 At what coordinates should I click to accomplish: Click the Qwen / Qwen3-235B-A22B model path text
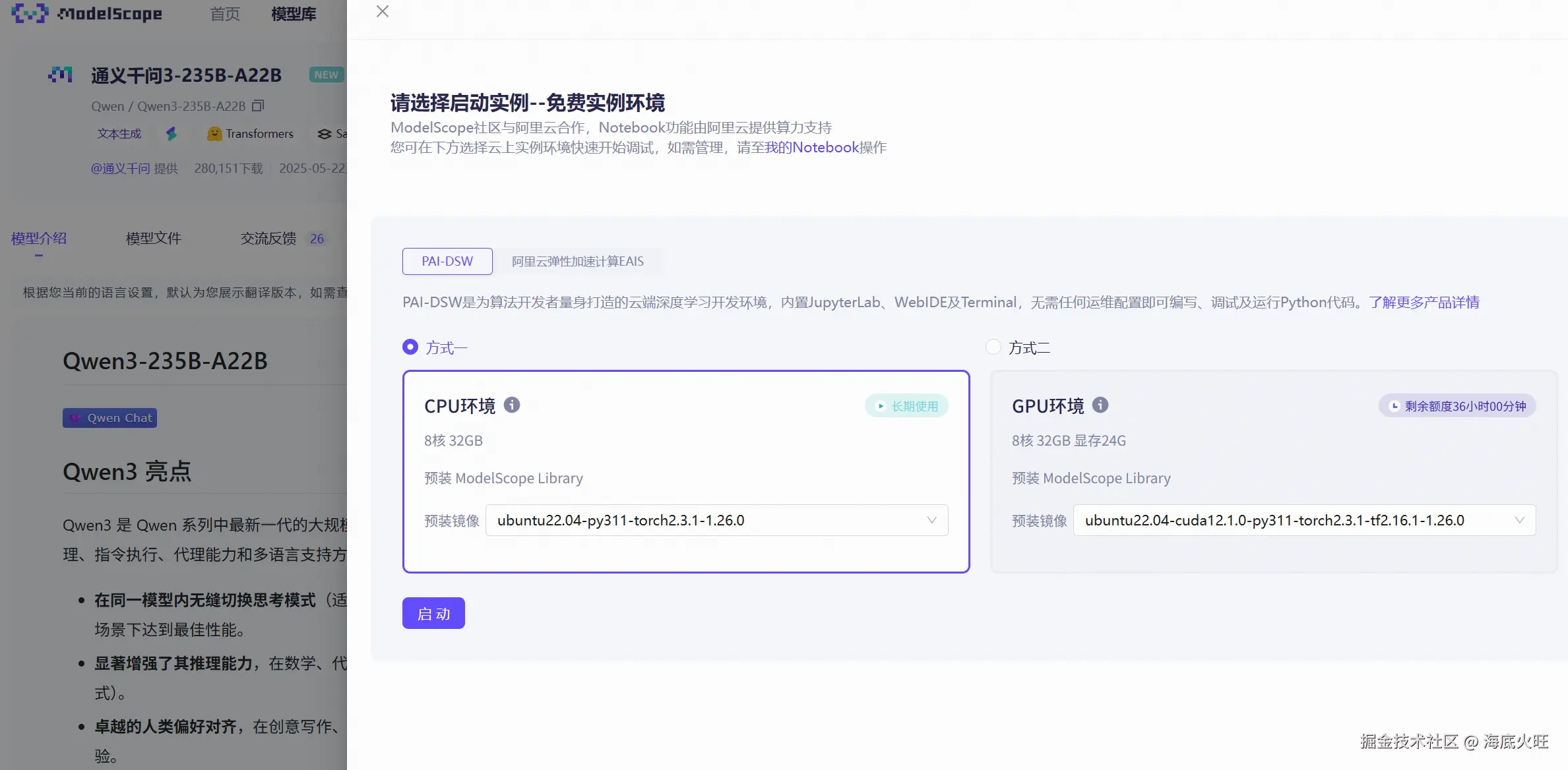[168, 105]
